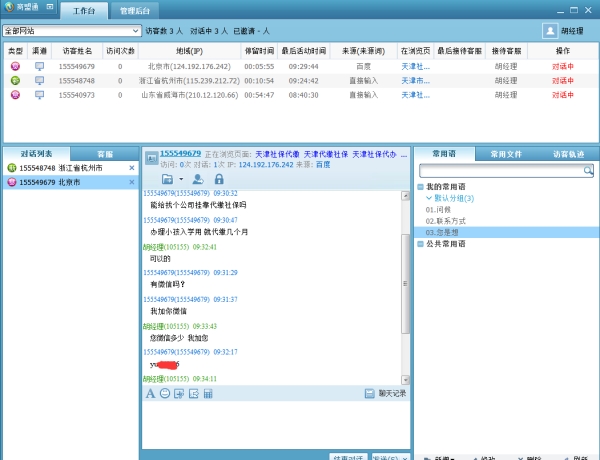Image resolution: width=600 pixels, height=460 pixels.
Task: Click the message '有微信吗?'
Action: 168,284
